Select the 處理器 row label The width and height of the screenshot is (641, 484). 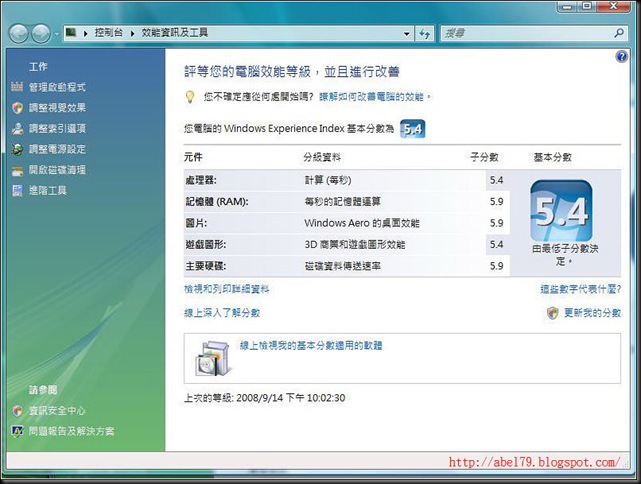click(x=201, y=180)
